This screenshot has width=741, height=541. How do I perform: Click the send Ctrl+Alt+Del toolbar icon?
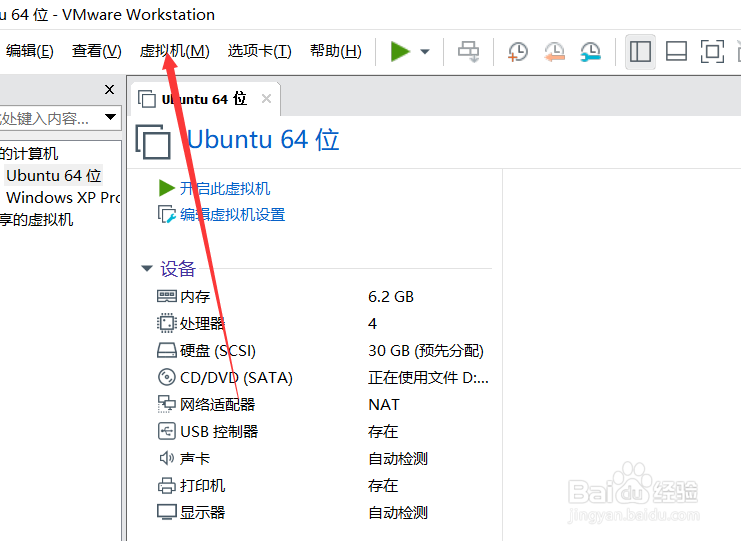(468, 52)
